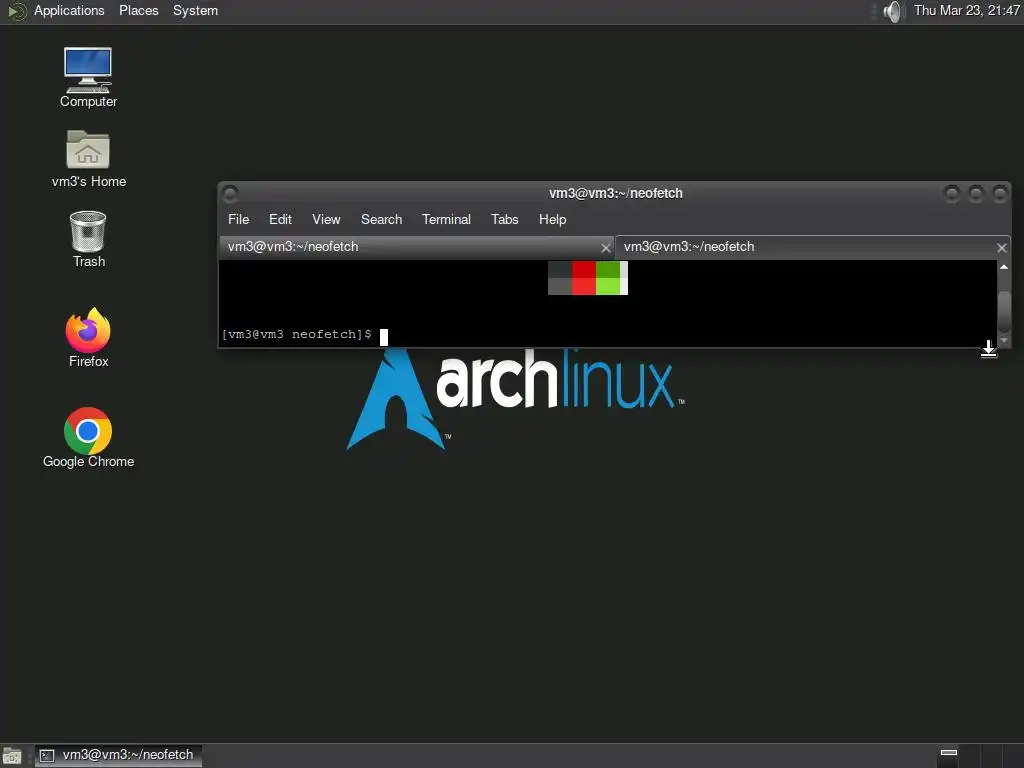Click the terminal prompt line [vm3@vm3 neofetch]$

tap(296, 334)
